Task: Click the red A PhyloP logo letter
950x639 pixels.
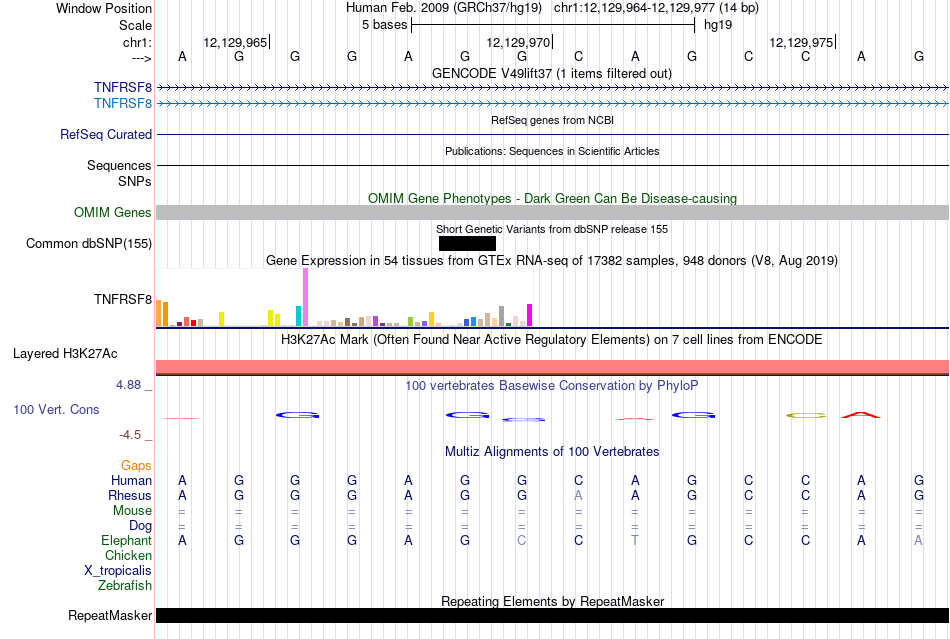Action: pos(861,415)
